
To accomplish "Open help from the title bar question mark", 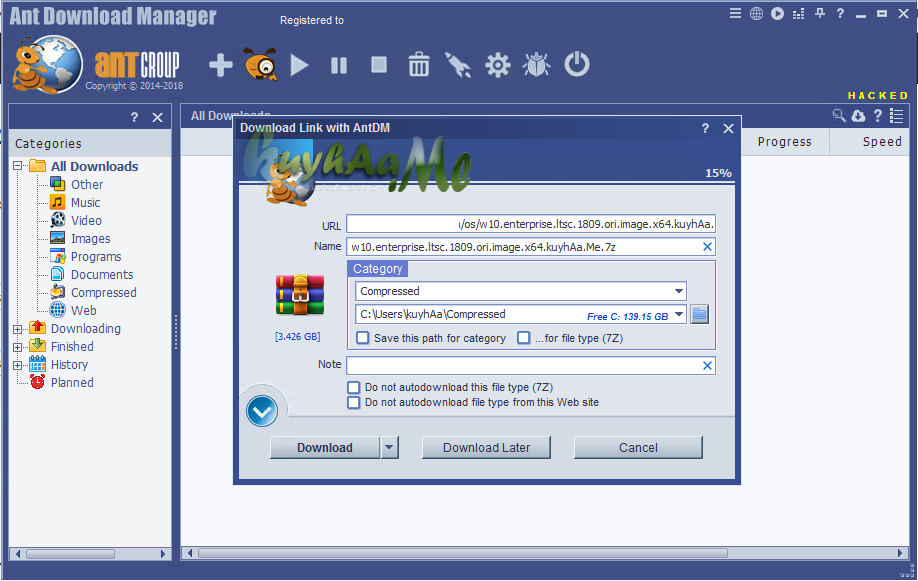I will point(840,13).
